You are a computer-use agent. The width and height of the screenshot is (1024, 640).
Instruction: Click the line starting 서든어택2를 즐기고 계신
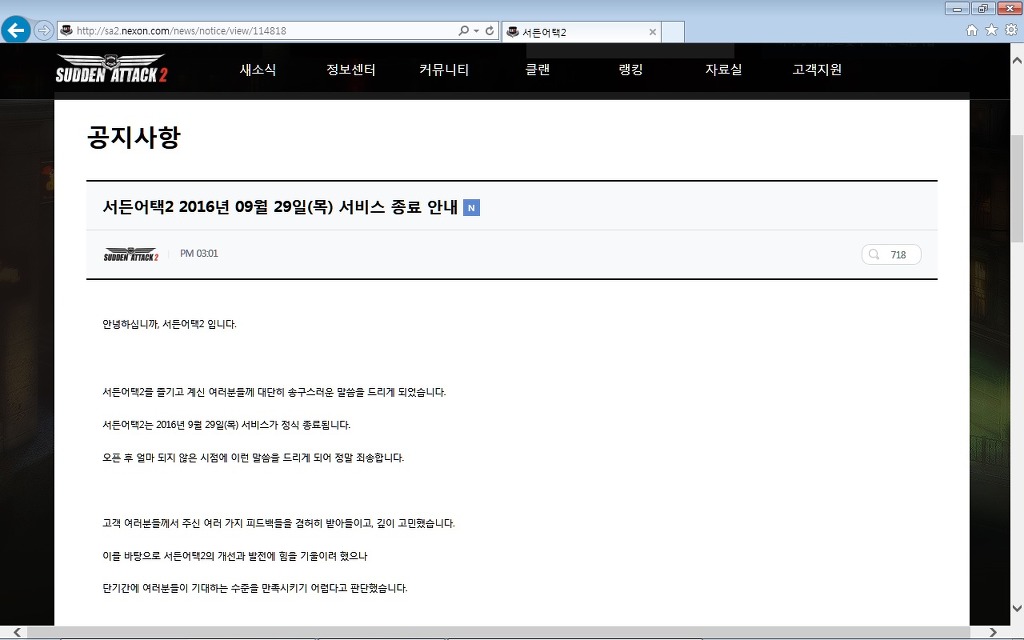[274, 392]
